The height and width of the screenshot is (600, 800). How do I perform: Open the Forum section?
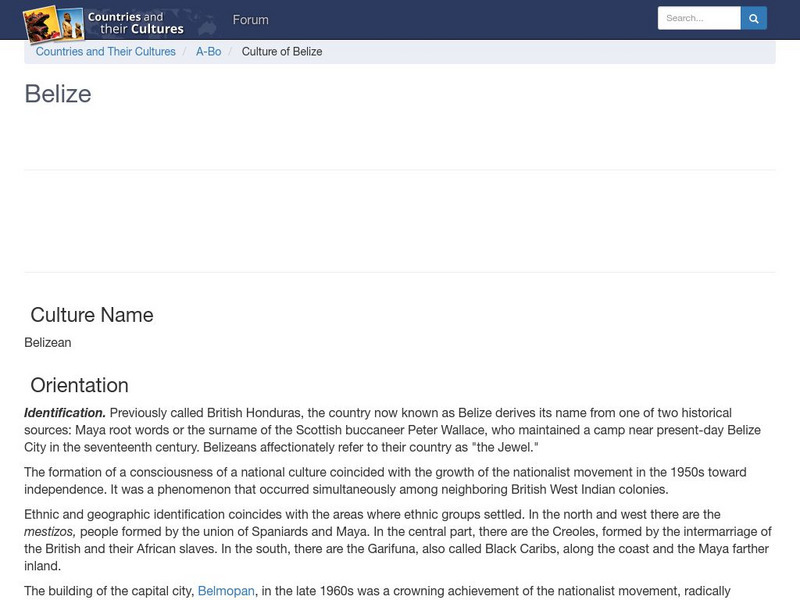pyautogui.click(x=250, y=19)
